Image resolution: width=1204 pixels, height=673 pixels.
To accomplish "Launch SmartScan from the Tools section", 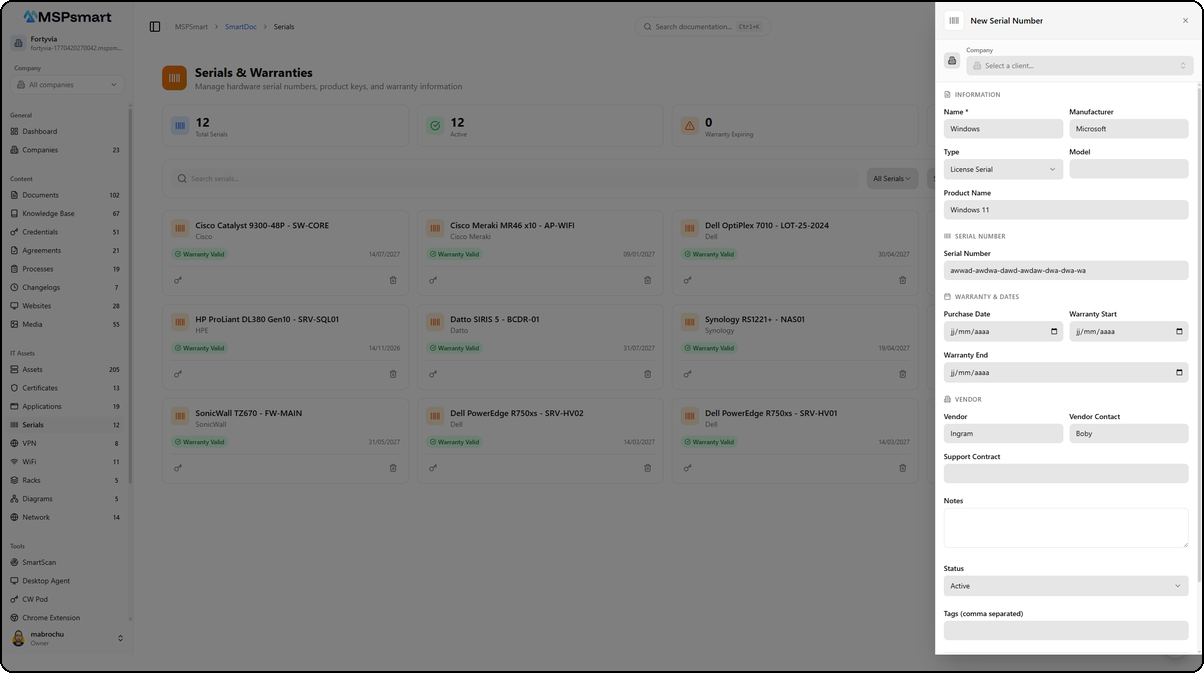I will point(42,562).
